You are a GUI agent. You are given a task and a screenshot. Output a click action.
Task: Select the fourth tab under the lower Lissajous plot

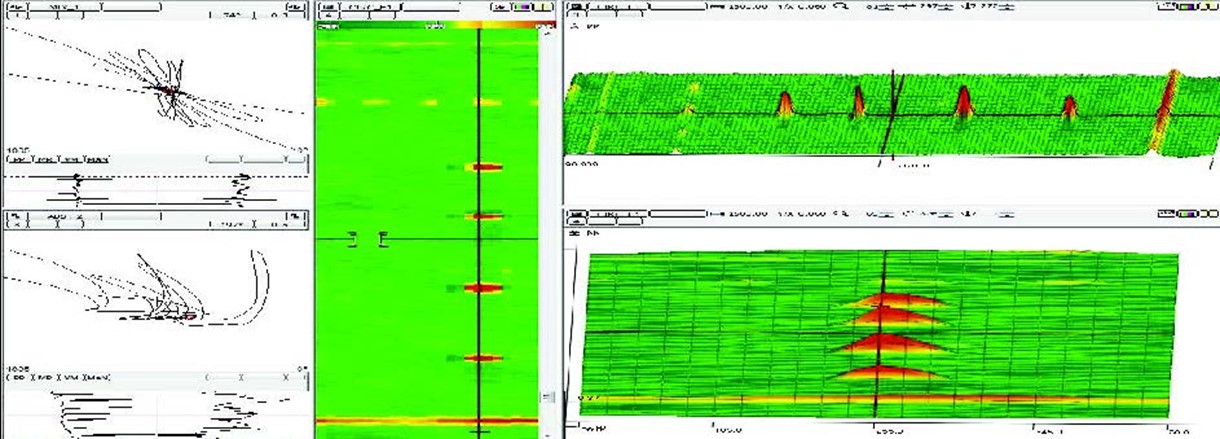tap(96, 377)
